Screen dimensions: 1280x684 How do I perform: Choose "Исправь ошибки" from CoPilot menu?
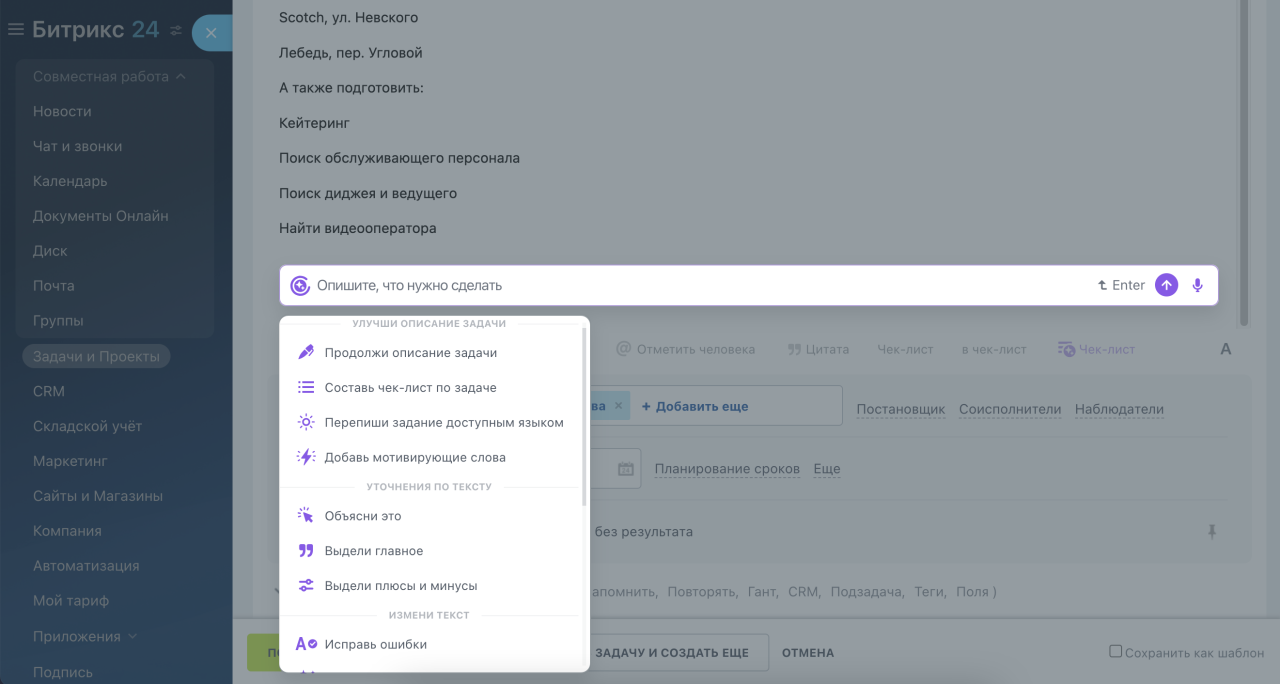375,645
